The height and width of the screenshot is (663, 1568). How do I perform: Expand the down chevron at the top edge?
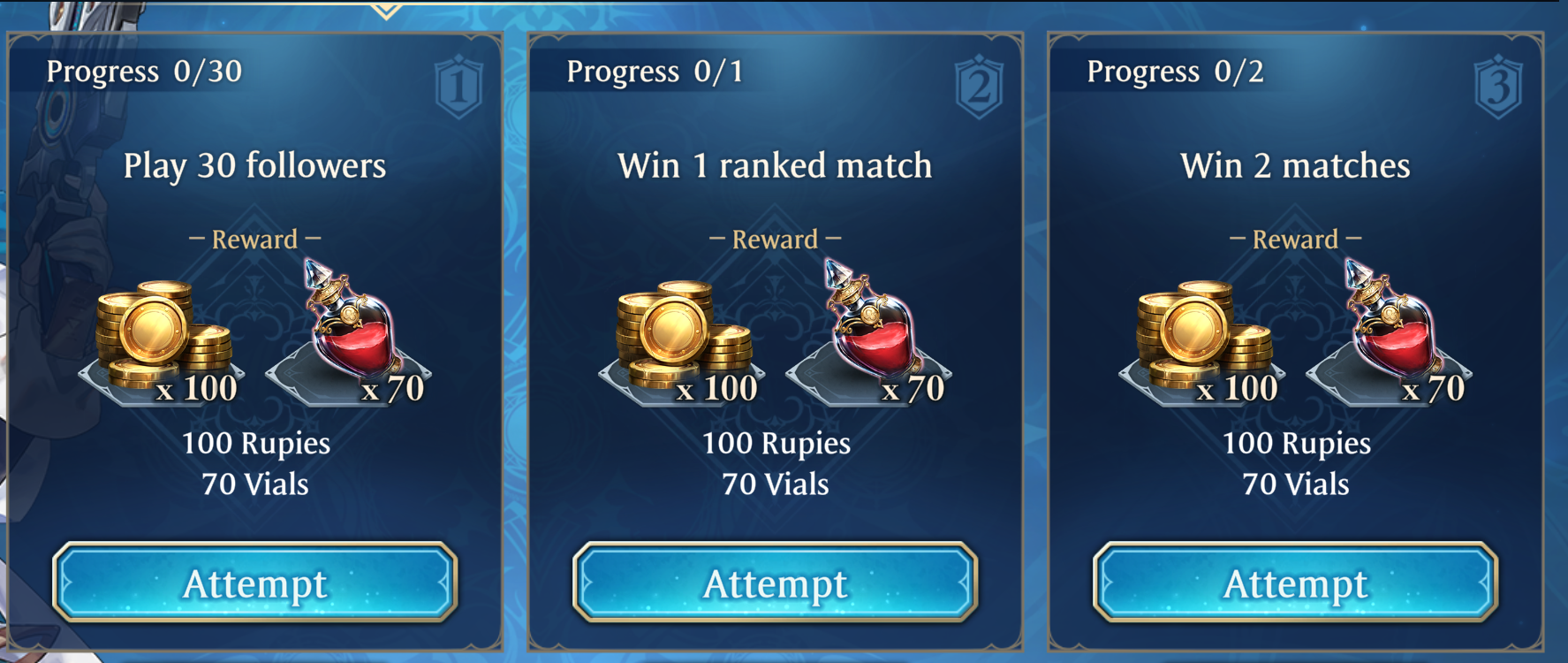coord(386,11)
